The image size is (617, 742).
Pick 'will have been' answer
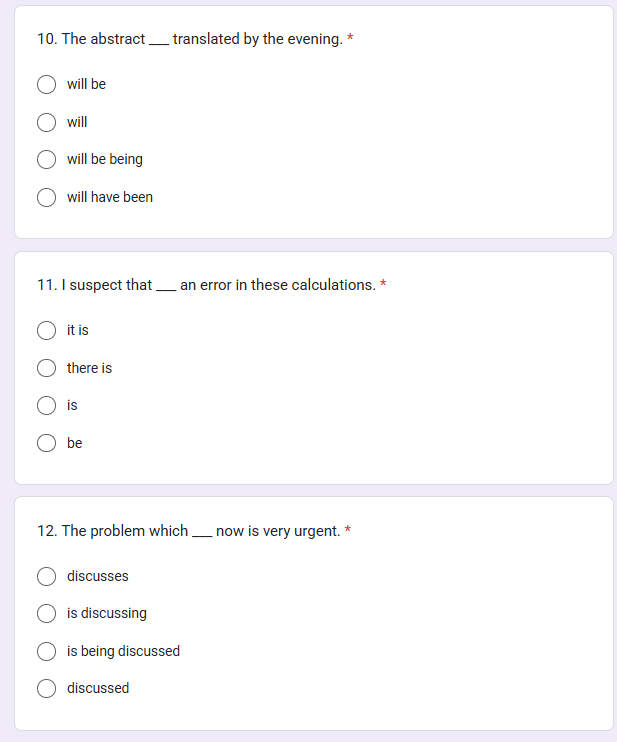(46, 197)
